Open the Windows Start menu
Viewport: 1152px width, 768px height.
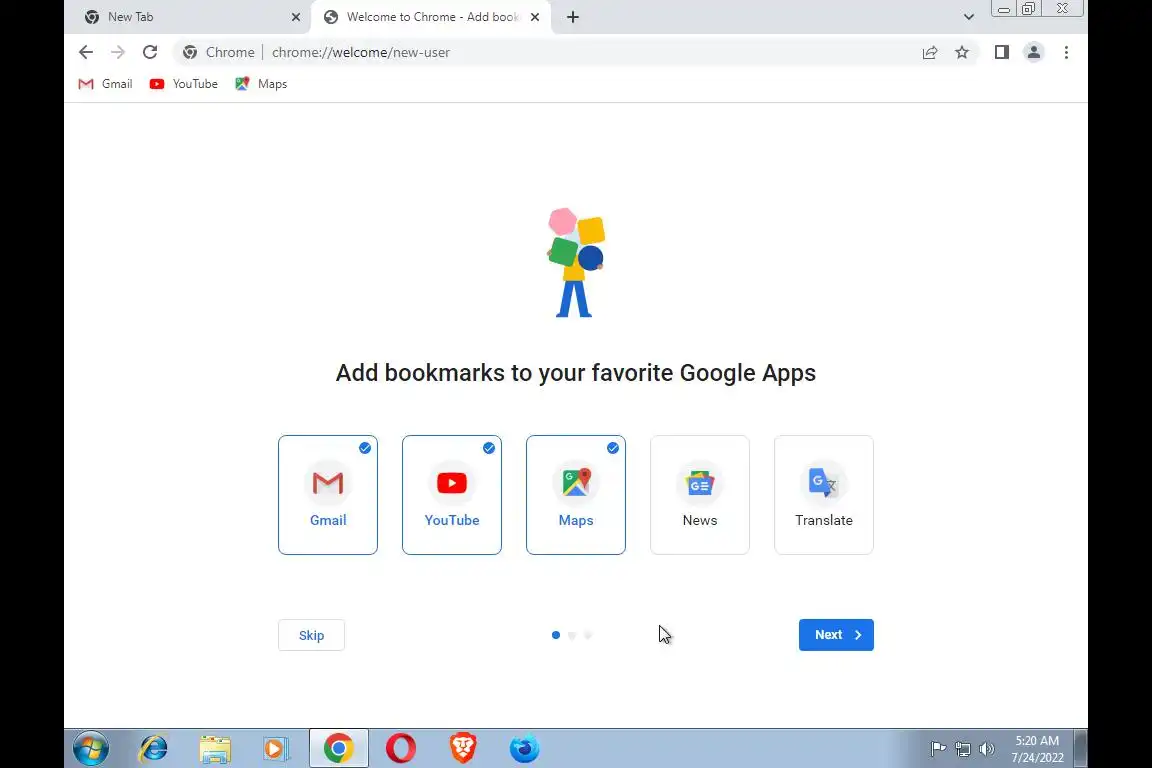[91, 749]
